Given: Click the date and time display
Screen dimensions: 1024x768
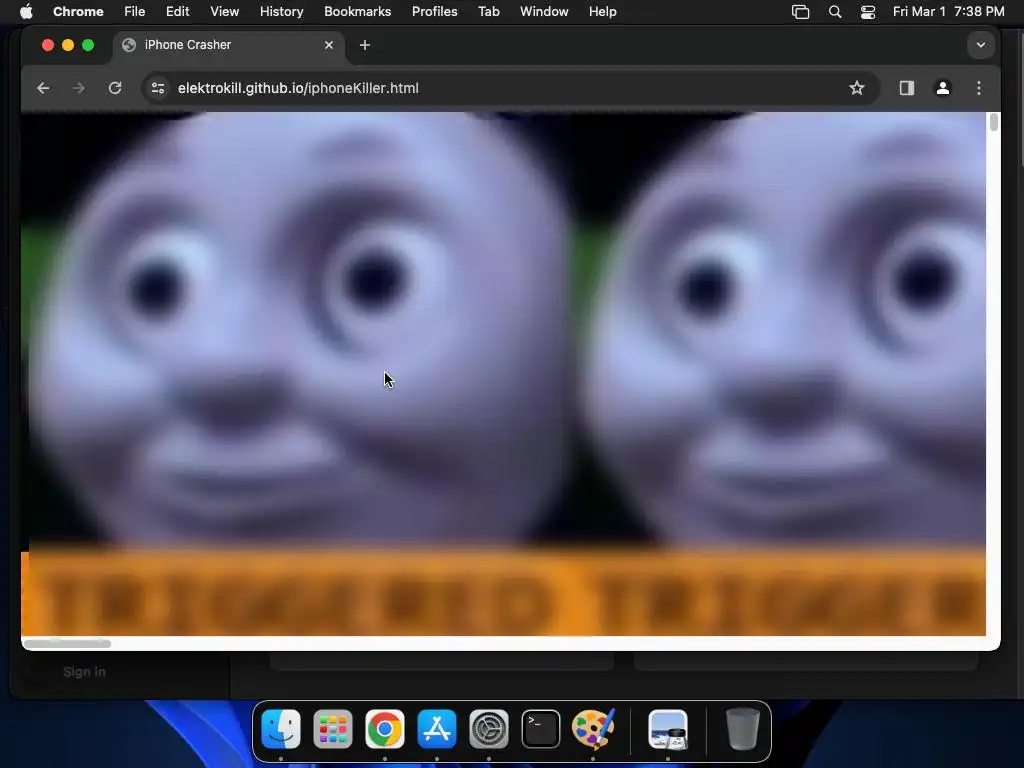Looking at the screenshot, I should tap(948, 12).
